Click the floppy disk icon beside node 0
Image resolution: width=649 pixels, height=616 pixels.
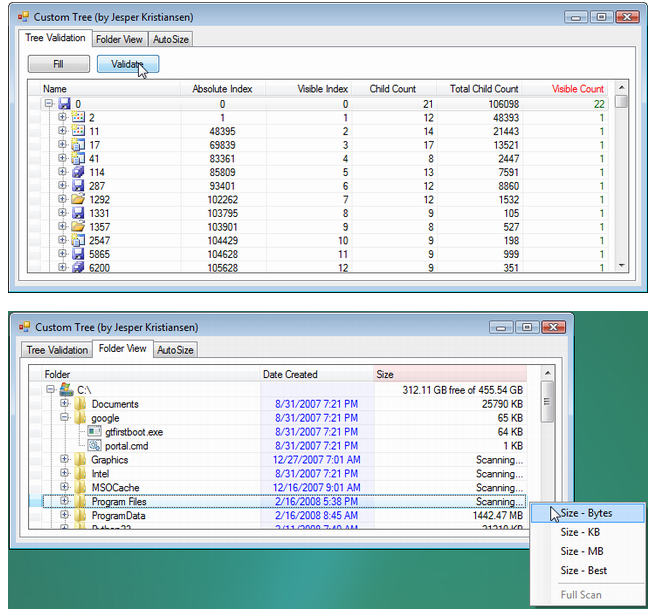pos(63,104)
